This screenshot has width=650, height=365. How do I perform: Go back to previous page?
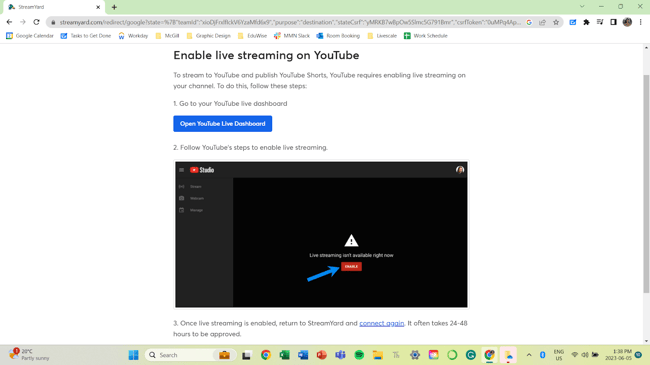click(x=10, y=22)
